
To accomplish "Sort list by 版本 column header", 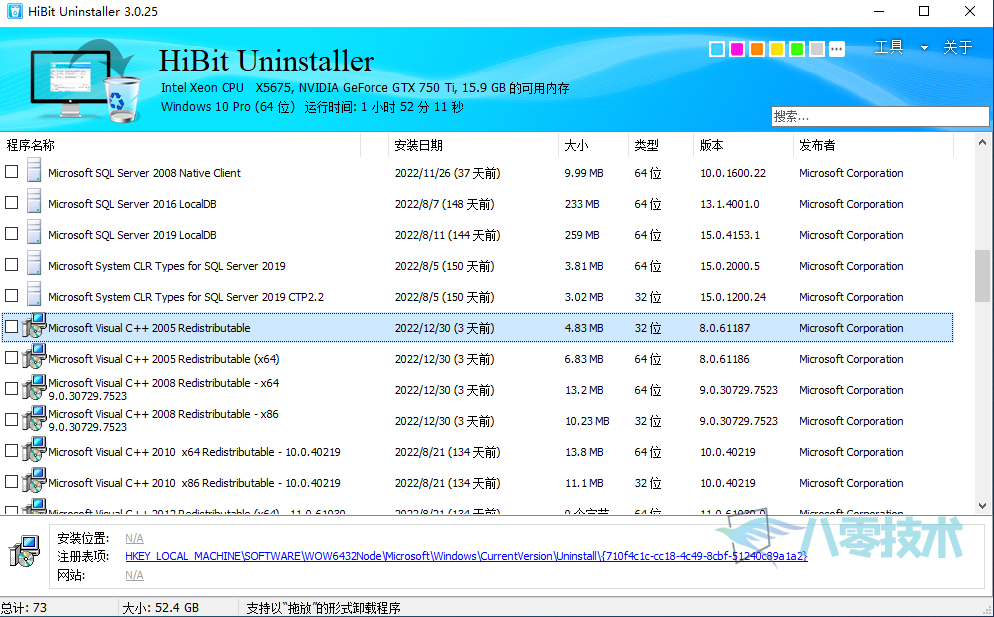I will pyautogui.click(x=744, y=145).
